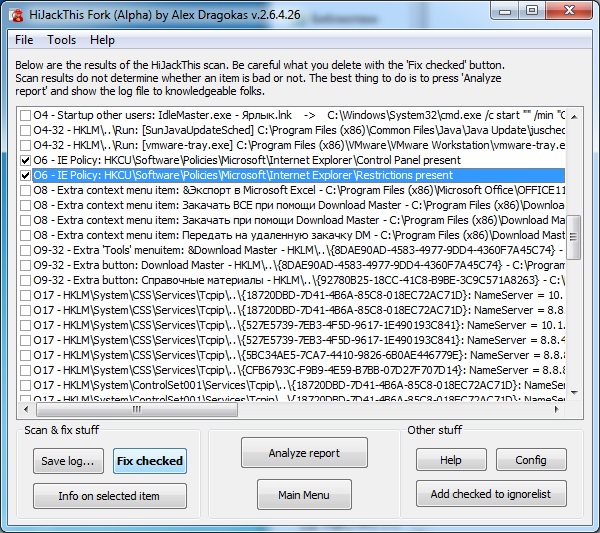Click the horizontal scrollbar left arrow
The image size is (600, 533).
pos(26,409)
